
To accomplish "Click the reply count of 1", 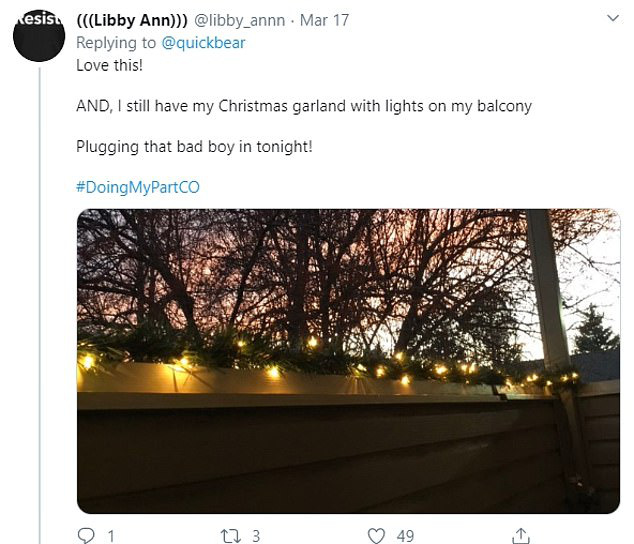I will click(x=110, y=536).
